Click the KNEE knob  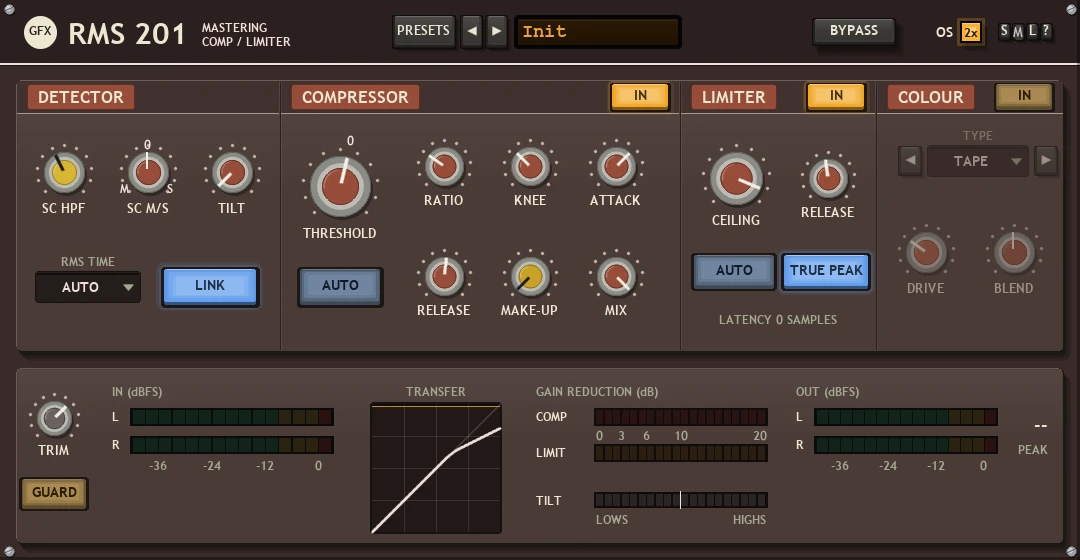point(530,166)
